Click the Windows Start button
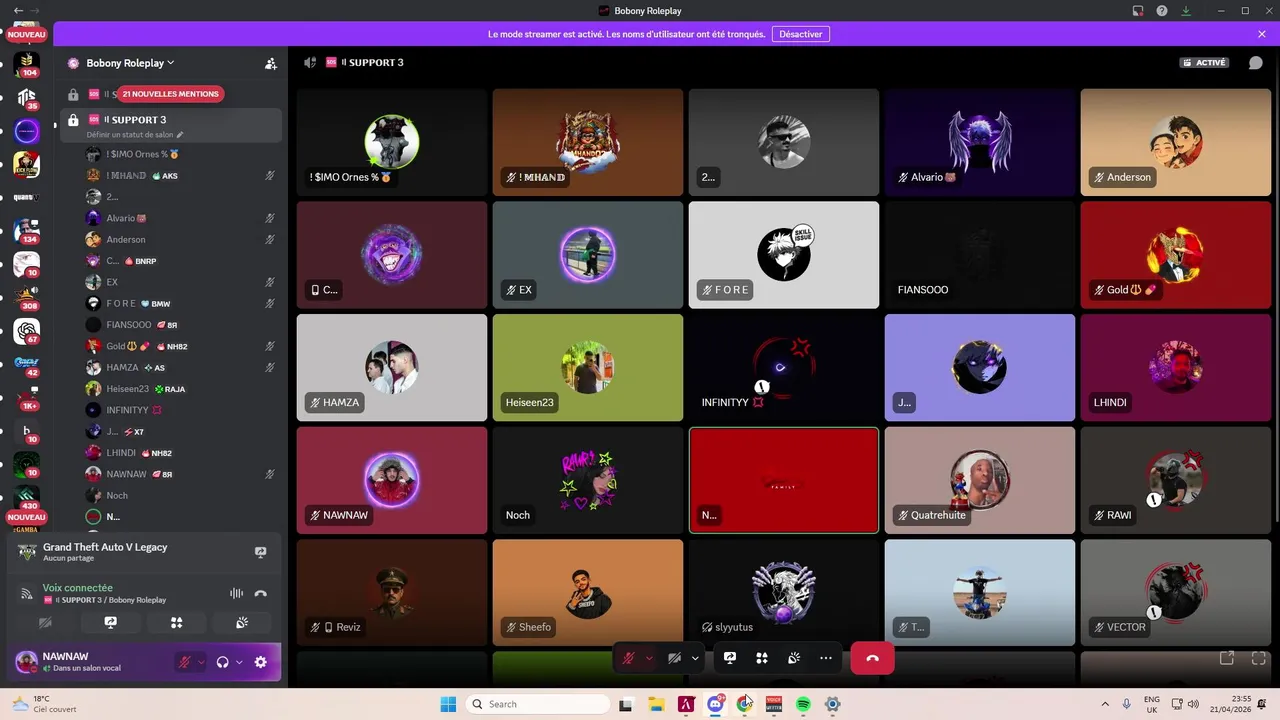1280x720 pixels. 448,704
